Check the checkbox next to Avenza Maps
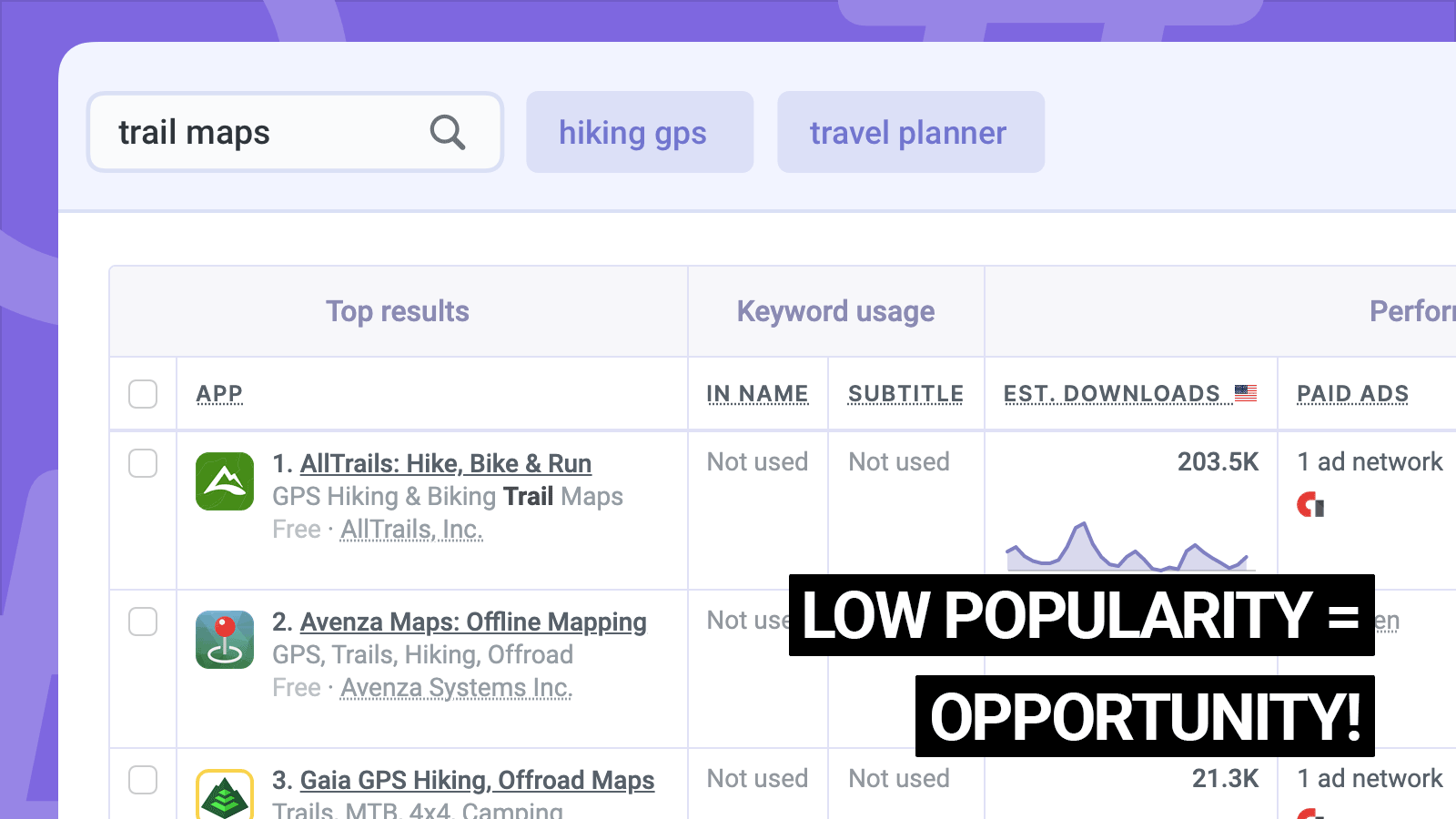Viewport: 1456px width, 819px height. [x=143, y=622]
